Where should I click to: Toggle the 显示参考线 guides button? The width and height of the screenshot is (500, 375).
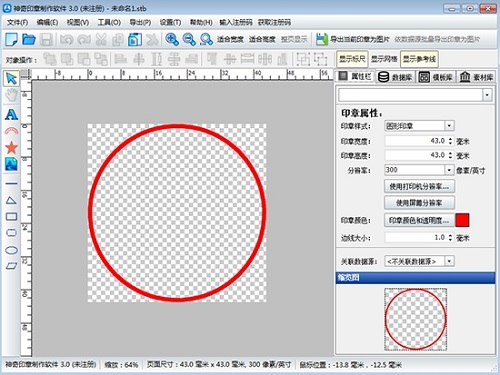pyautogui.click(x=419, y=59)
